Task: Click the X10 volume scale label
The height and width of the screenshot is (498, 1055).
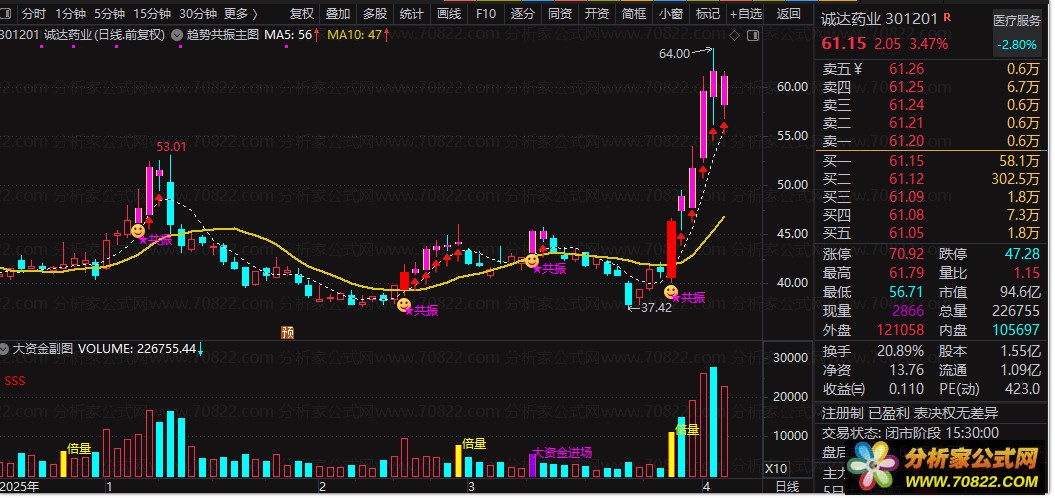Action: coord(776,468)
